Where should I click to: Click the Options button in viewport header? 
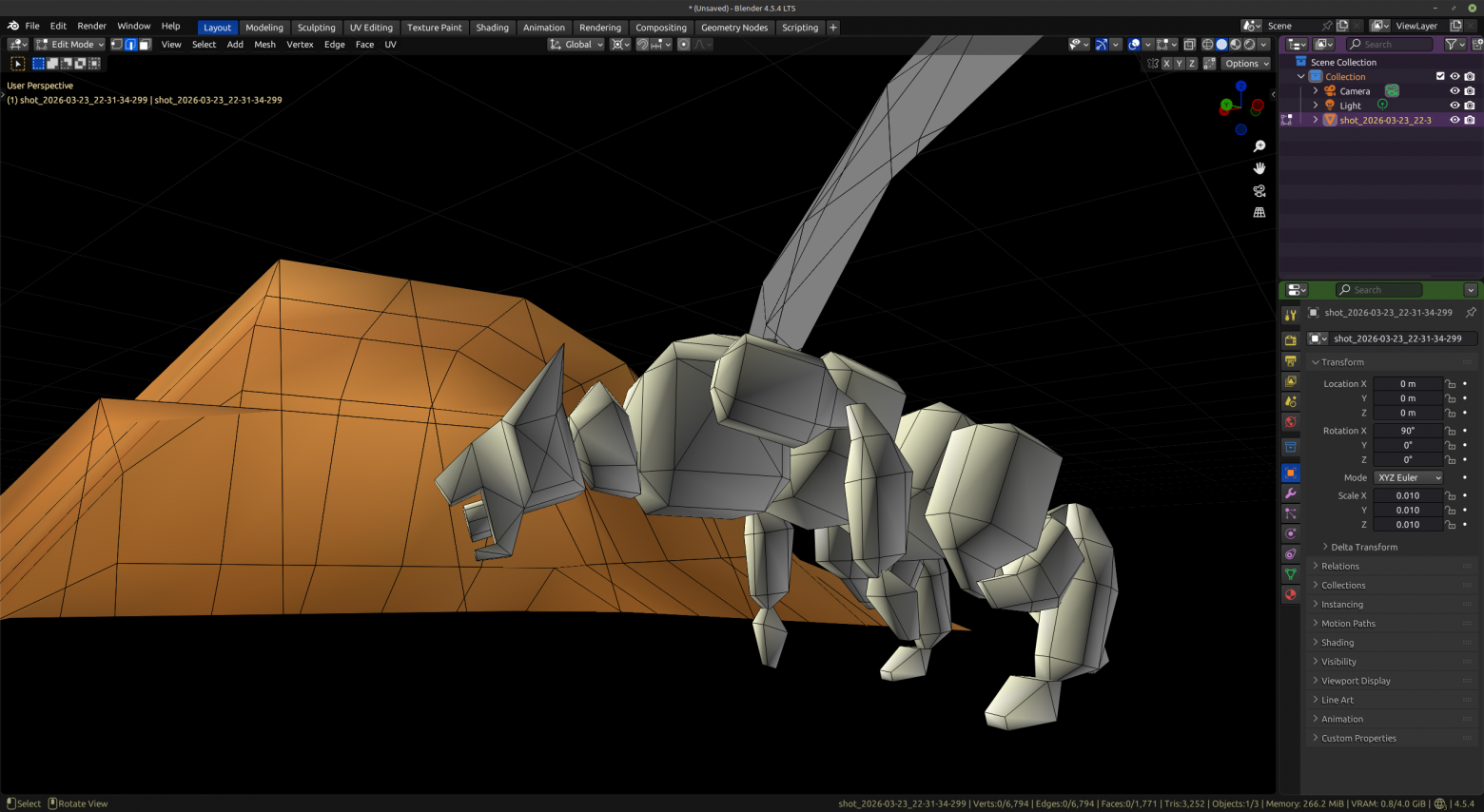1246,64
